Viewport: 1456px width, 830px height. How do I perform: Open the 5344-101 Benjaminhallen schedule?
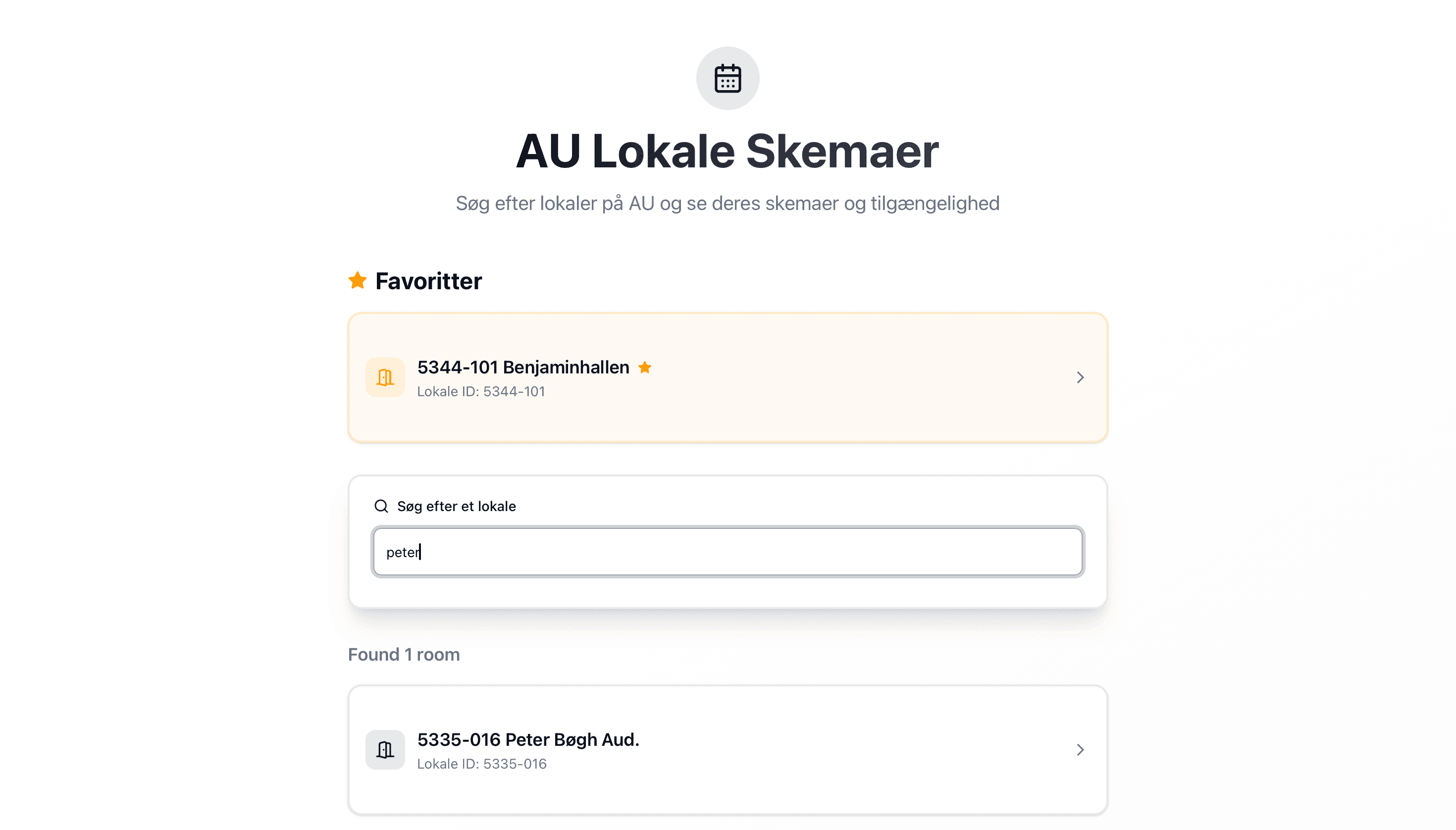[523, 367]
